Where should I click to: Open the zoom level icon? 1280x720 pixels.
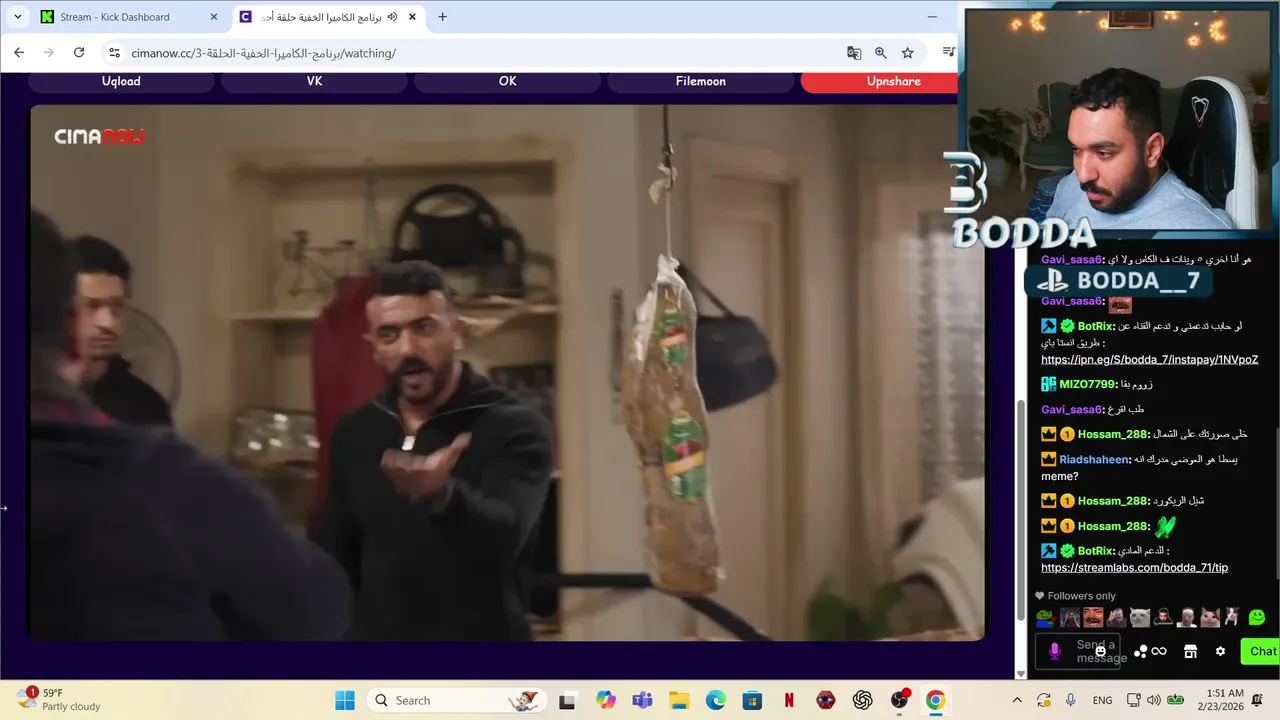click(881, 53)
